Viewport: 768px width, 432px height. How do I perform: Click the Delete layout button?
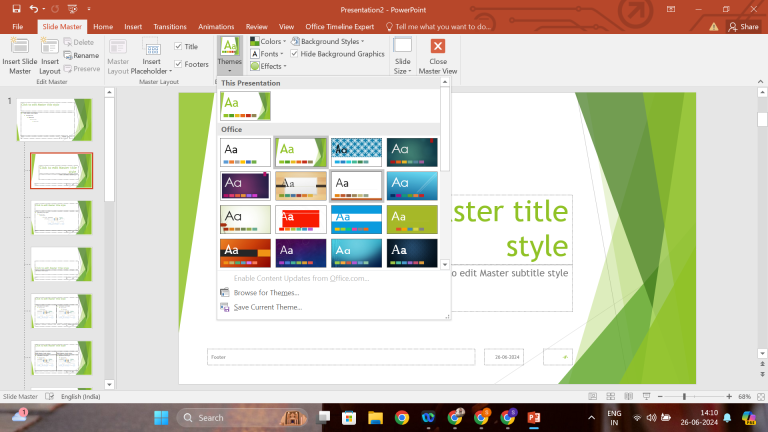[x=79, y=42]
